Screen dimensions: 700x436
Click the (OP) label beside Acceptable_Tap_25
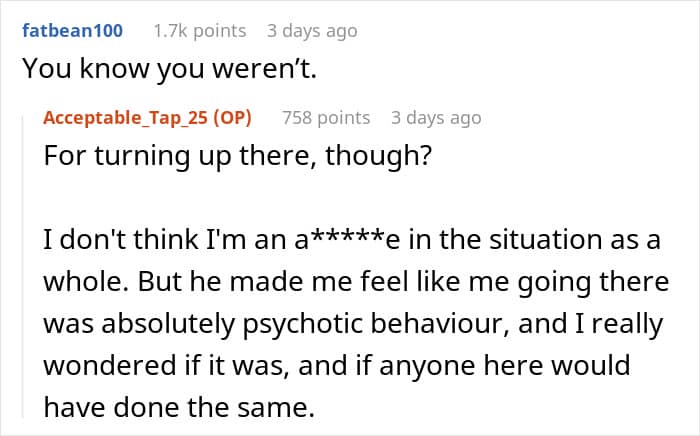(232, 117)
